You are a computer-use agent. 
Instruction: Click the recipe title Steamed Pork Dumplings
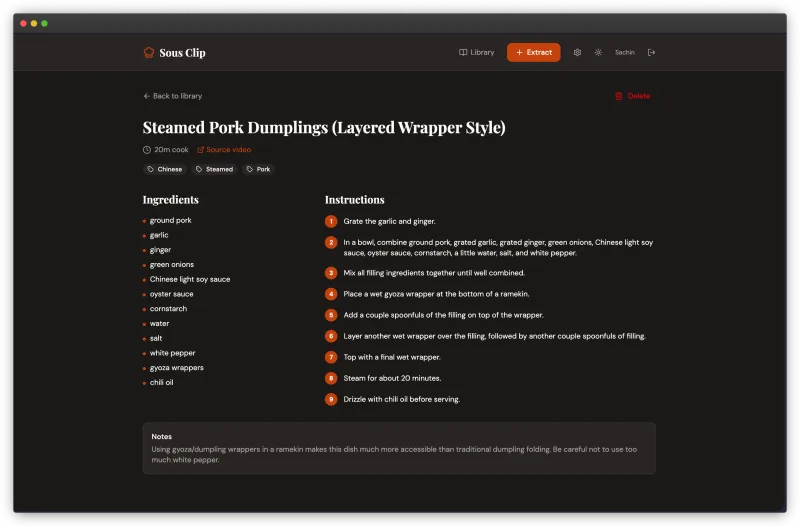[324, 127]
